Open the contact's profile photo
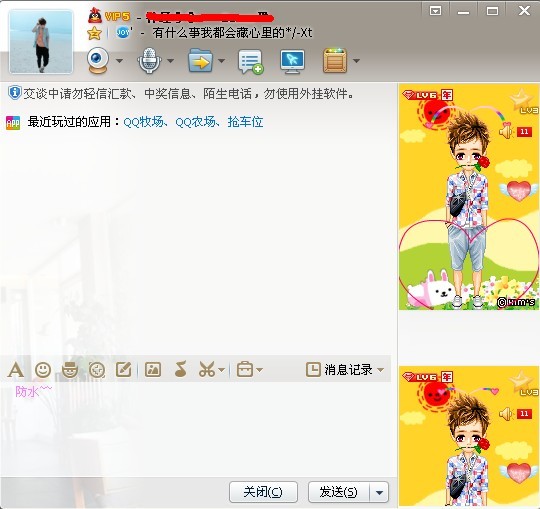The width and height of the screenshot is (540, 509). click(41, 42)
